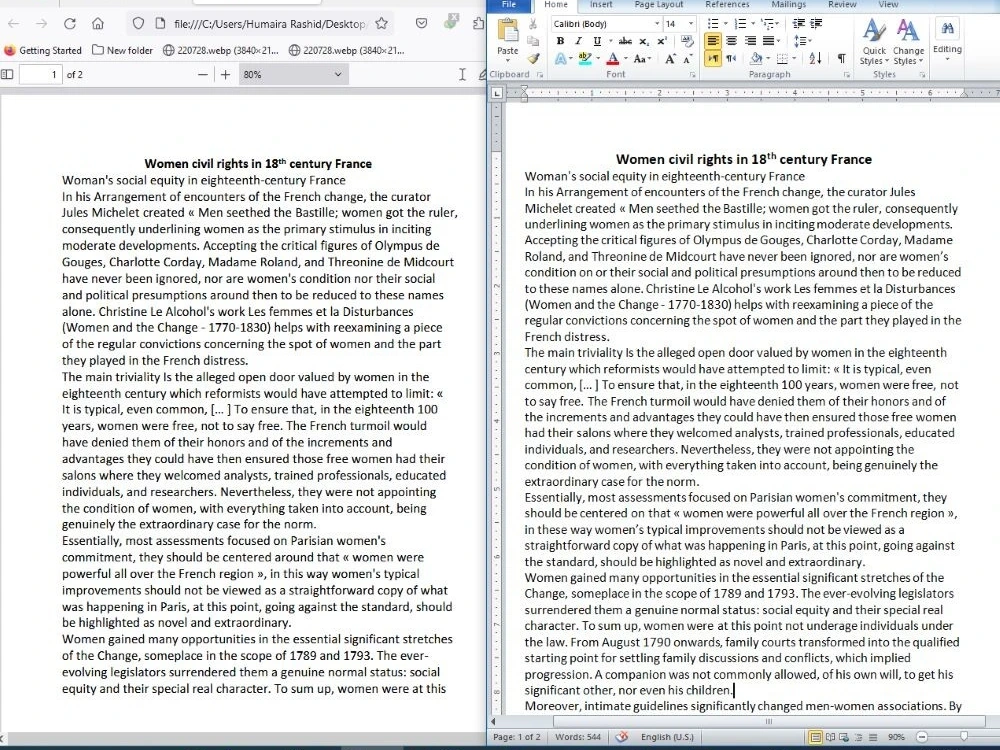The image size is (1000, 750).
Task: Open the Quick Styles gallery dropdown
Action: 874,41
